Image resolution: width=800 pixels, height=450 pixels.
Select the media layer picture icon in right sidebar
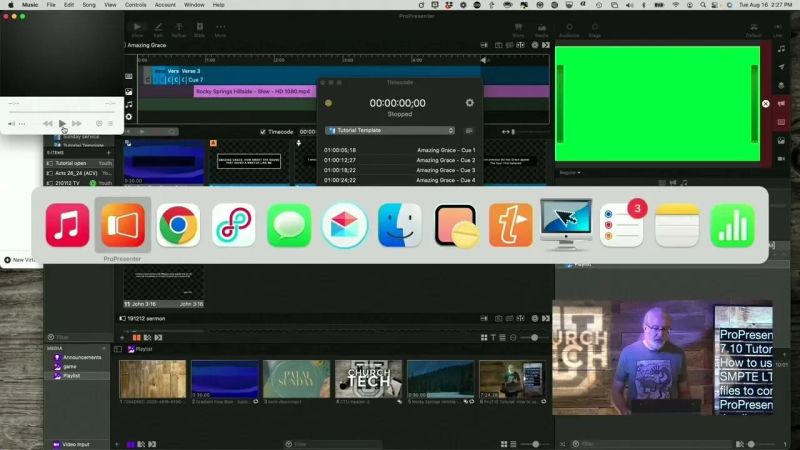(x=781, y=140)
